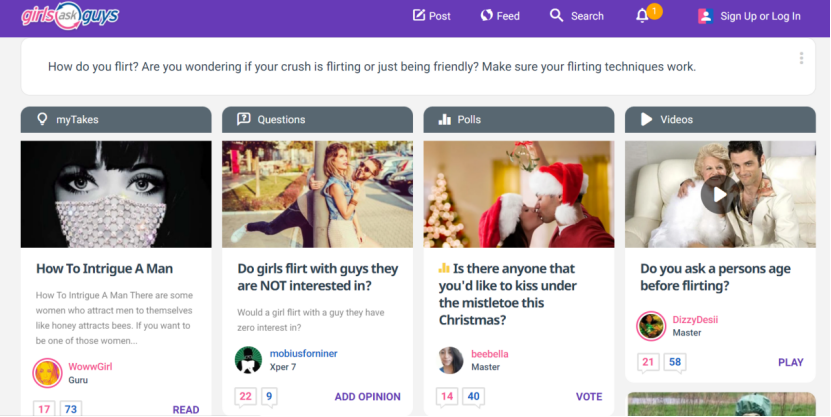Image resolution: width=831 pixels, height=417 pixels.
Task: Click ADD OPINION on the flirt question
Action: tap(367, 396)
